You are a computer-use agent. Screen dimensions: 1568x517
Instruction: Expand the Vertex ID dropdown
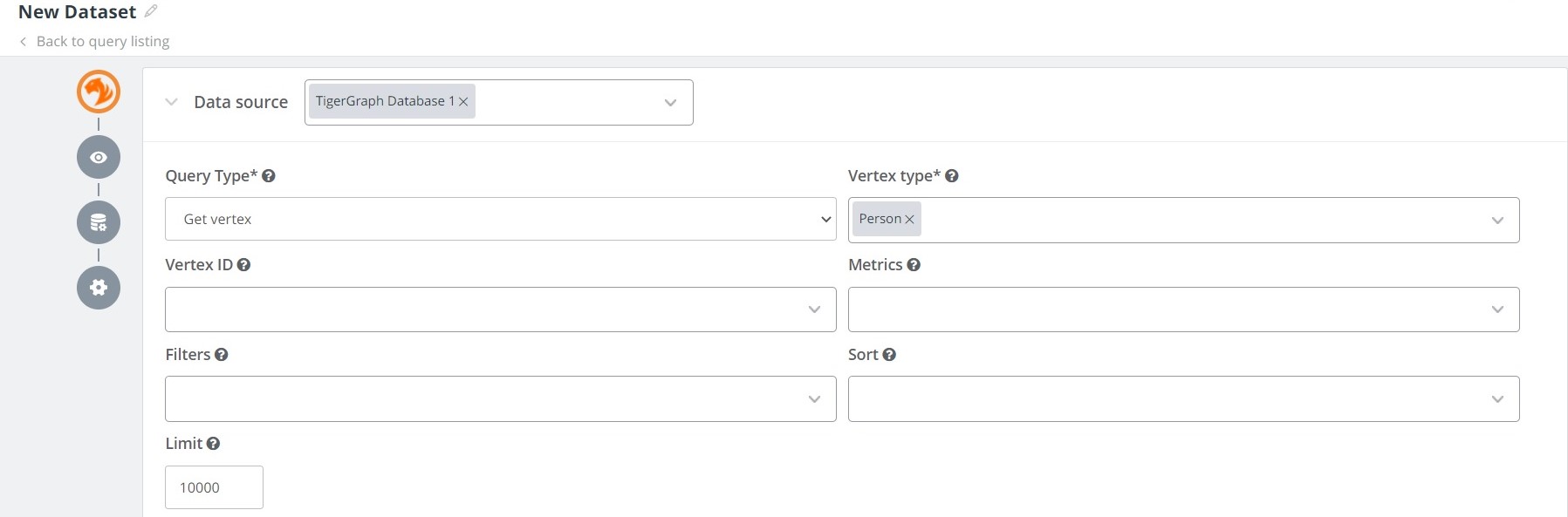[500, 310]
